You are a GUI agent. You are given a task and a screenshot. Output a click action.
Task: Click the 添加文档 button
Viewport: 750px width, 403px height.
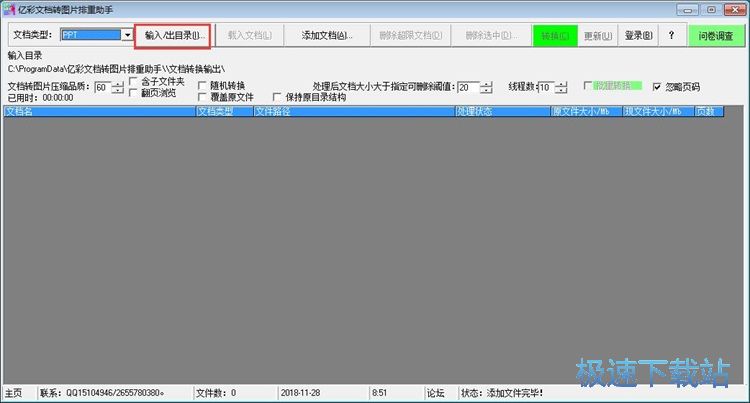[x=327, y=35]
